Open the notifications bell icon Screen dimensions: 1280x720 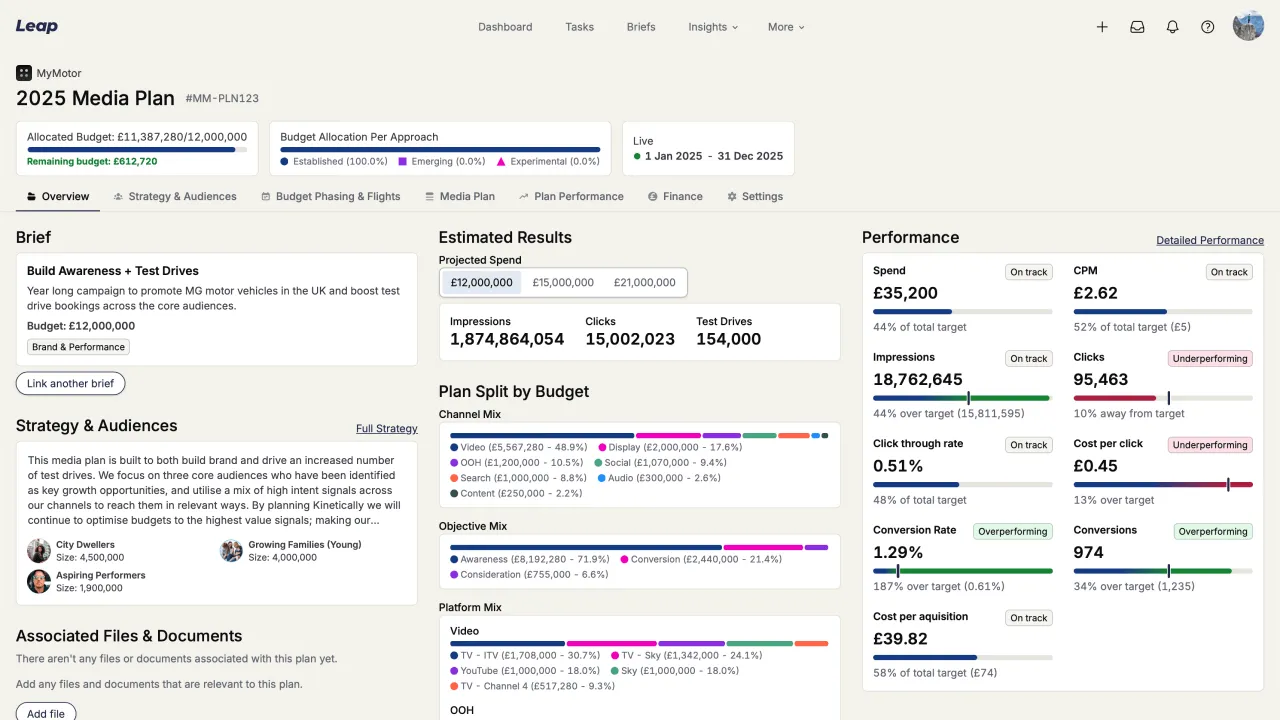click(1173, 27)
